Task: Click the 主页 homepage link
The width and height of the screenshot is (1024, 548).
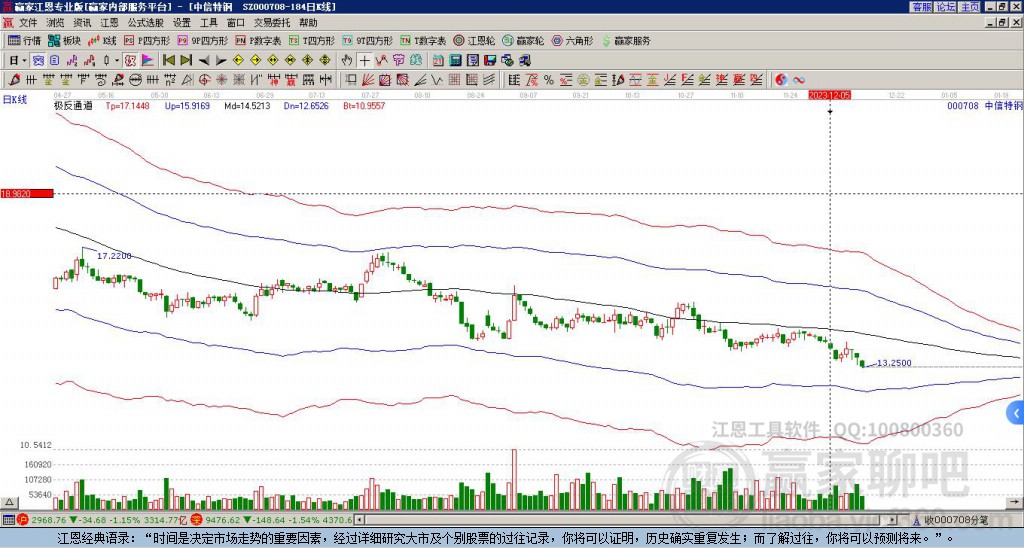Action: click(969, 6)
